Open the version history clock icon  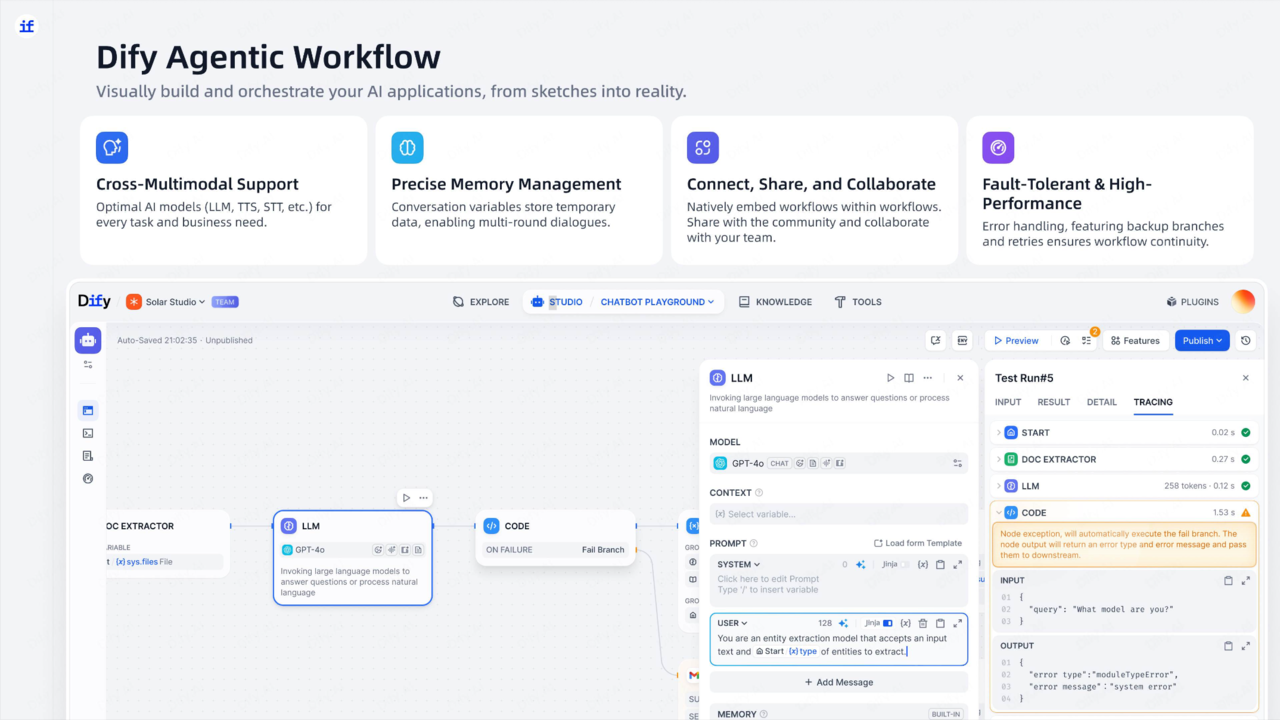(1245, 340)
